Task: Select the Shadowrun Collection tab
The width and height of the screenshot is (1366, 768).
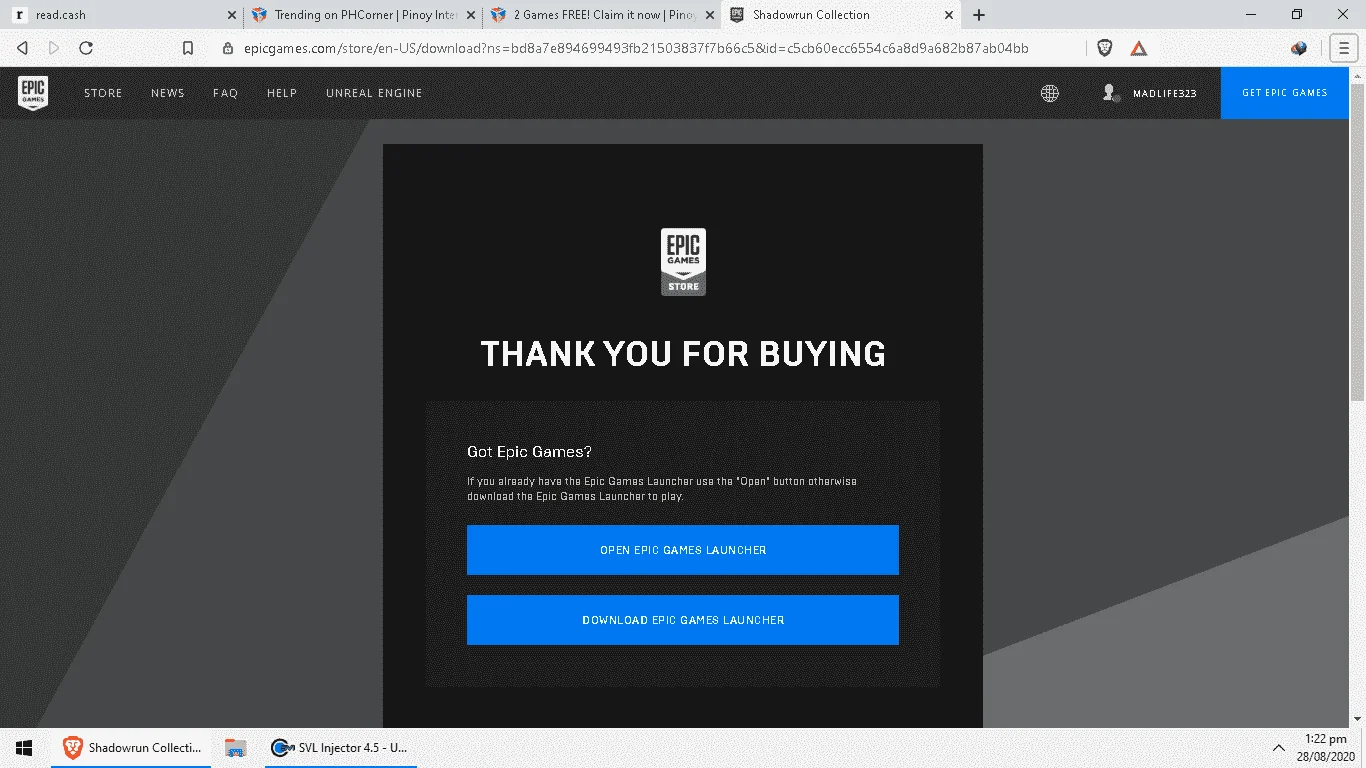Action: tap(842, 15)
